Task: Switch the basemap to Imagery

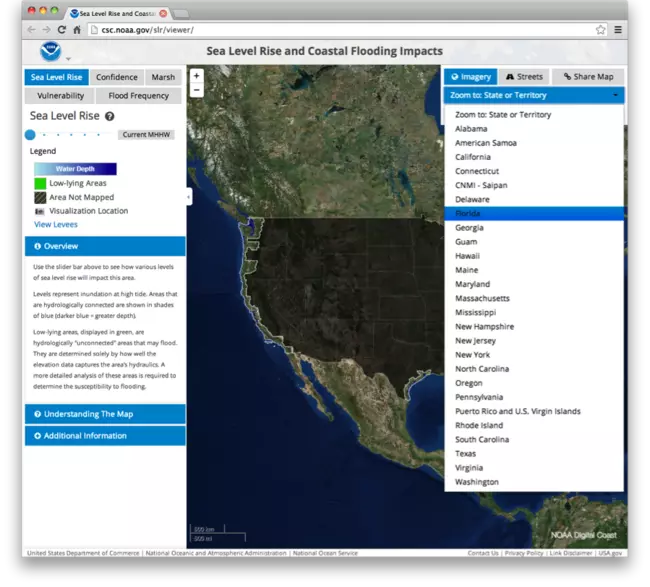Action: click(470, 76)
